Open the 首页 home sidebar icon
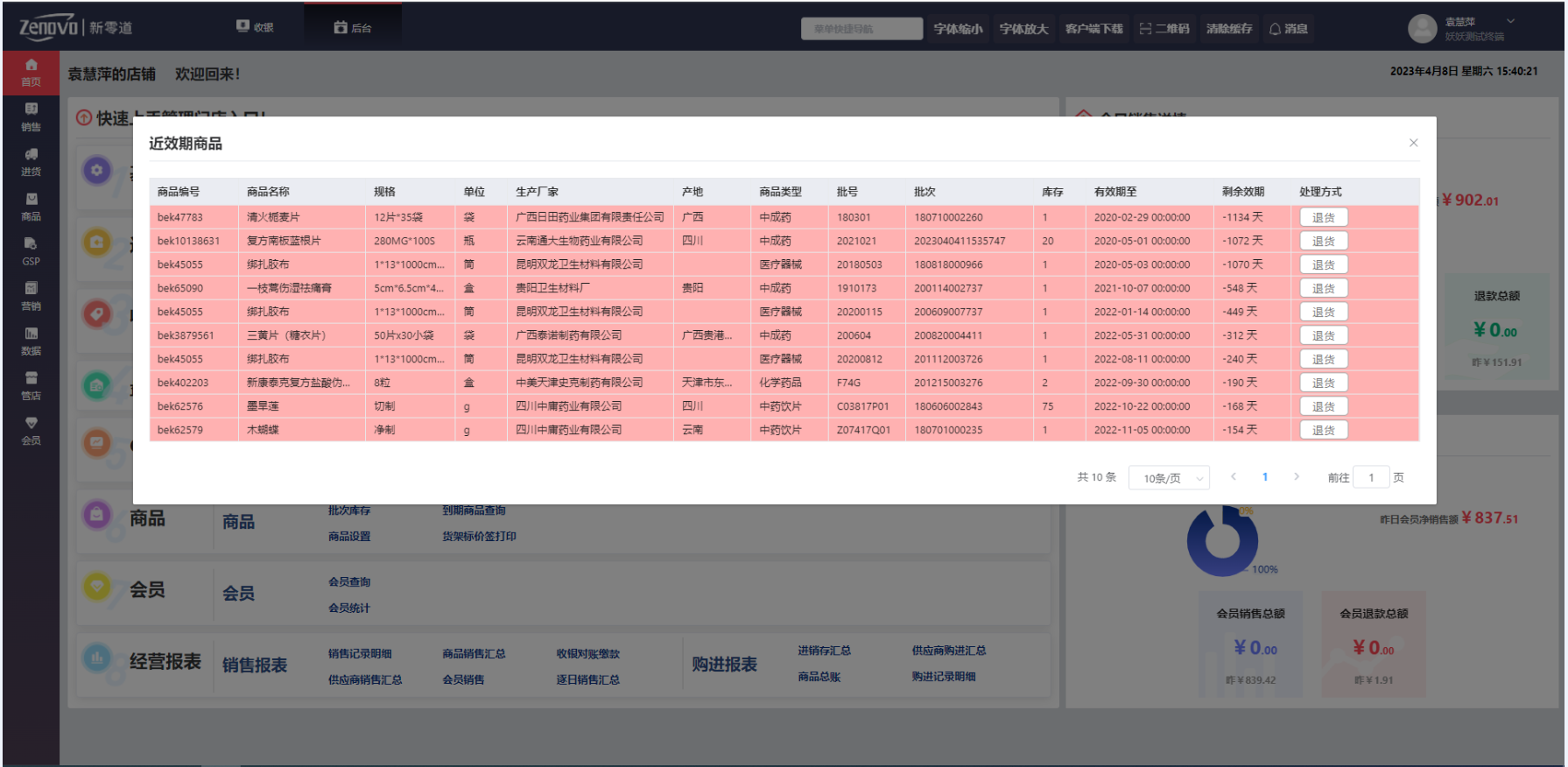The height and width of the screenshot is (767, 1568). tap(31, 72)
